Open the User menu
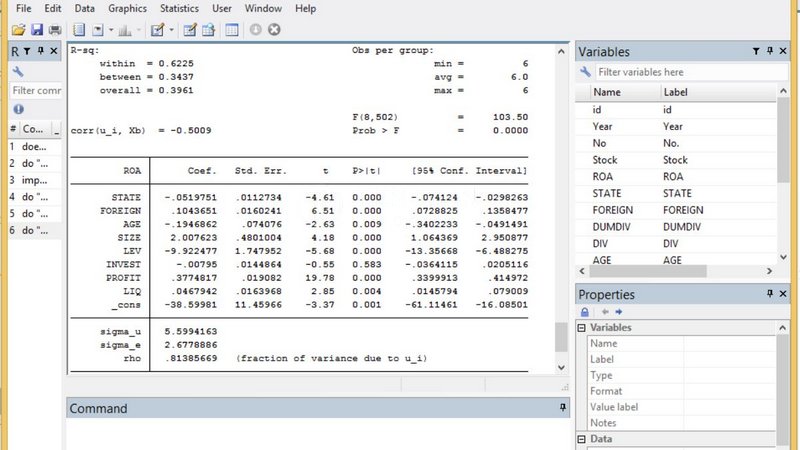This screenshot has height=450, width=800. coord(221,9)
